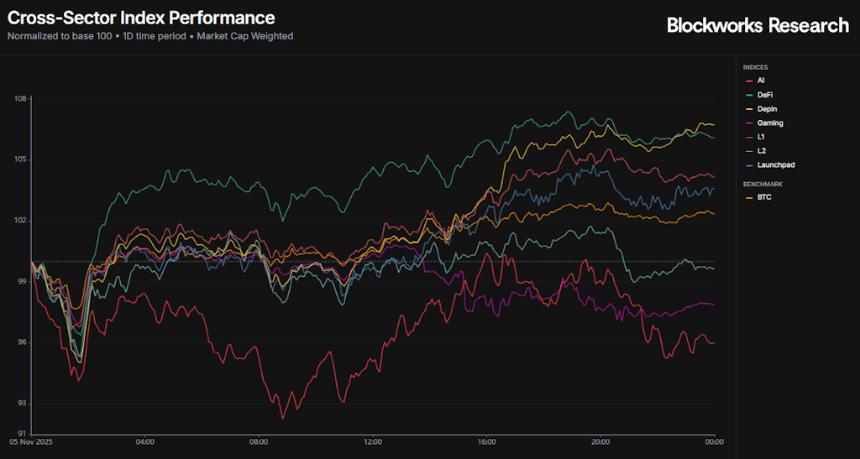This screenshot has width=860, height=459.
Task: Show or hide the L2 index
Action: coord(761,150)
